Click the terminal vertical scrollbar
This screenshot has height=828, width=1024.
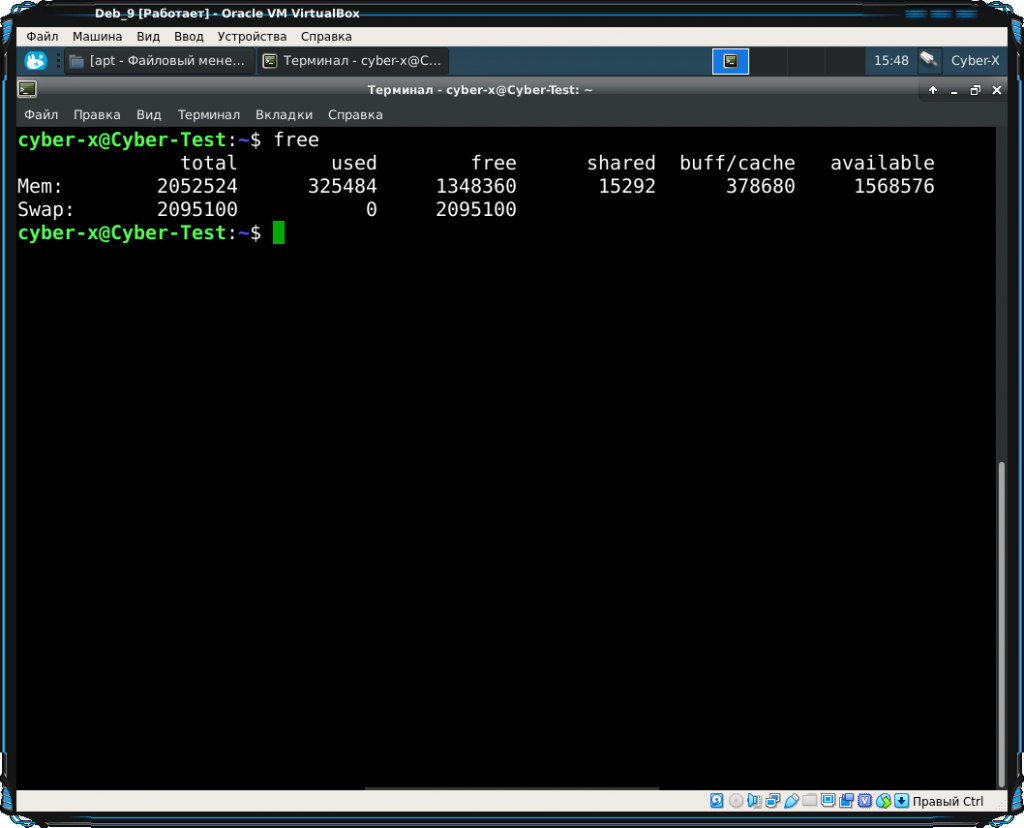[x=1001, y=624]
